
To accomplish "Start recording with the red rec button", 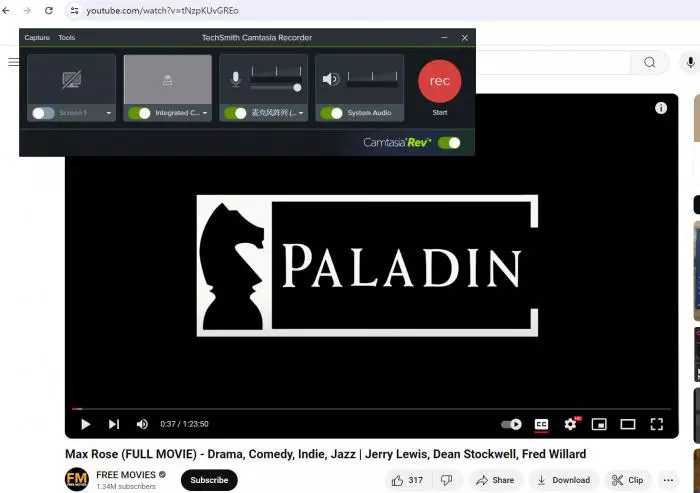I will tap(439, 81).
